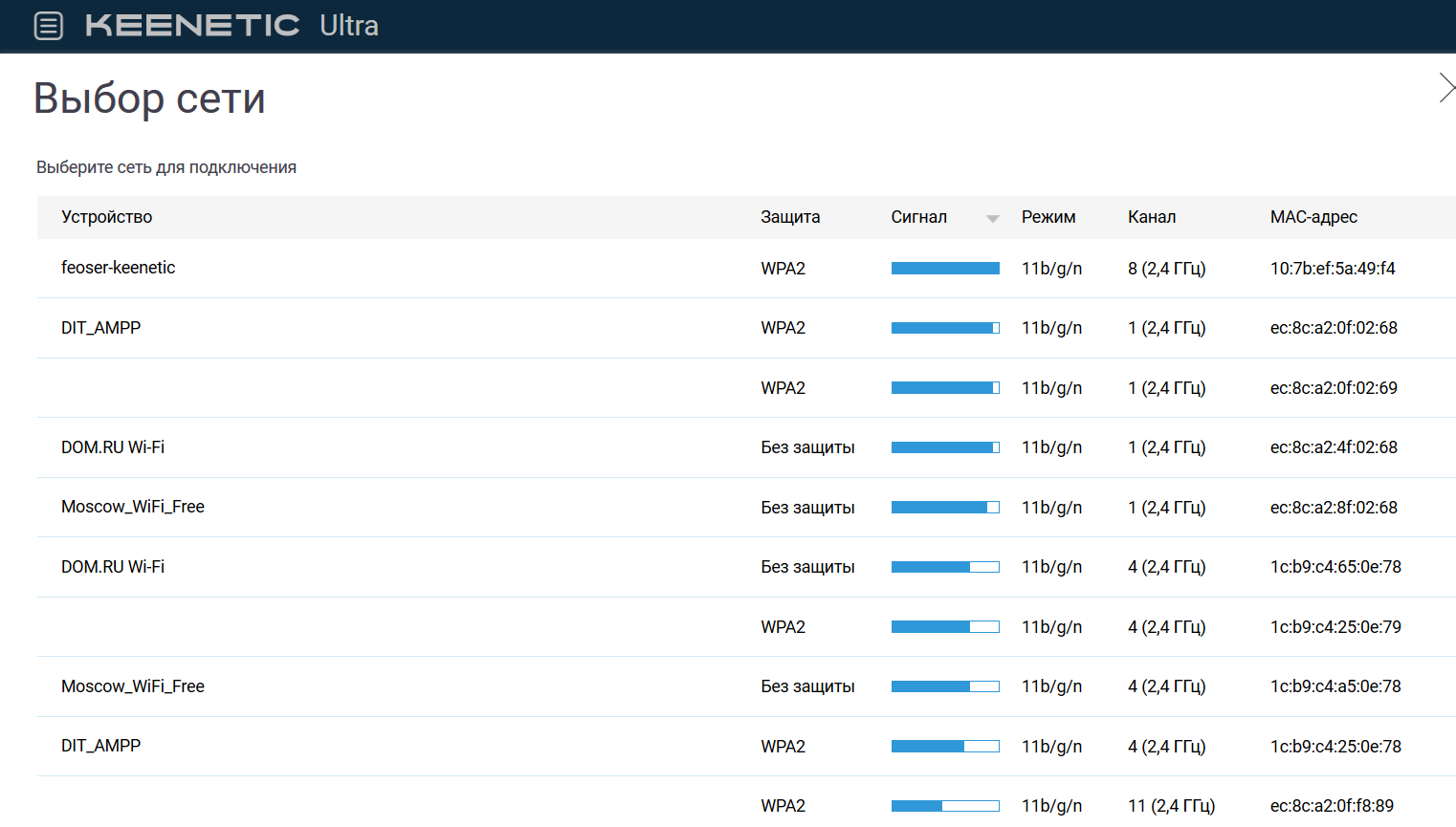Screen dimensions: 1456x827
Task: Select DIT_AMPP network on channel 1
Action: (746, 328)
